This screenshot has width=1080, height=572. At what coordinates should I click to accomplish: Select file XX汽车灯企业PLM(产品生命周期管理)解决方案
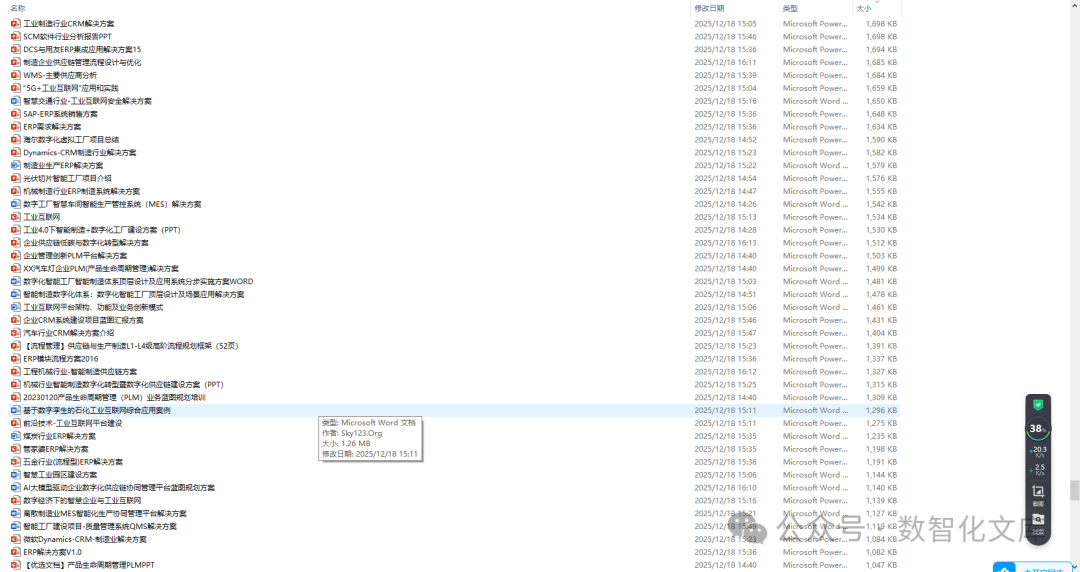click(x=101, y=269)
